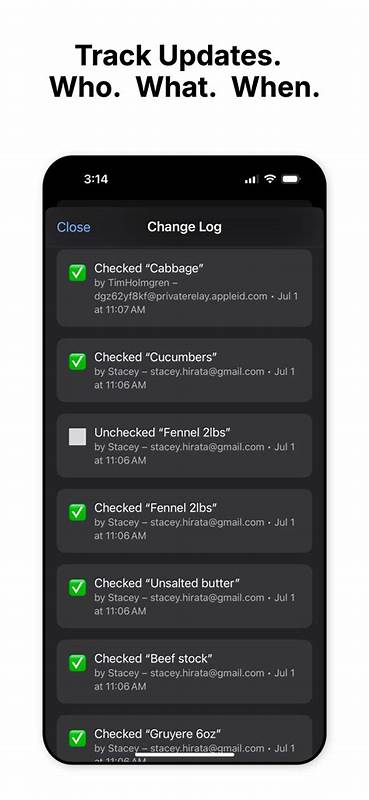Tap the Checked "Unsalted butter" entry title

[167, 583]
